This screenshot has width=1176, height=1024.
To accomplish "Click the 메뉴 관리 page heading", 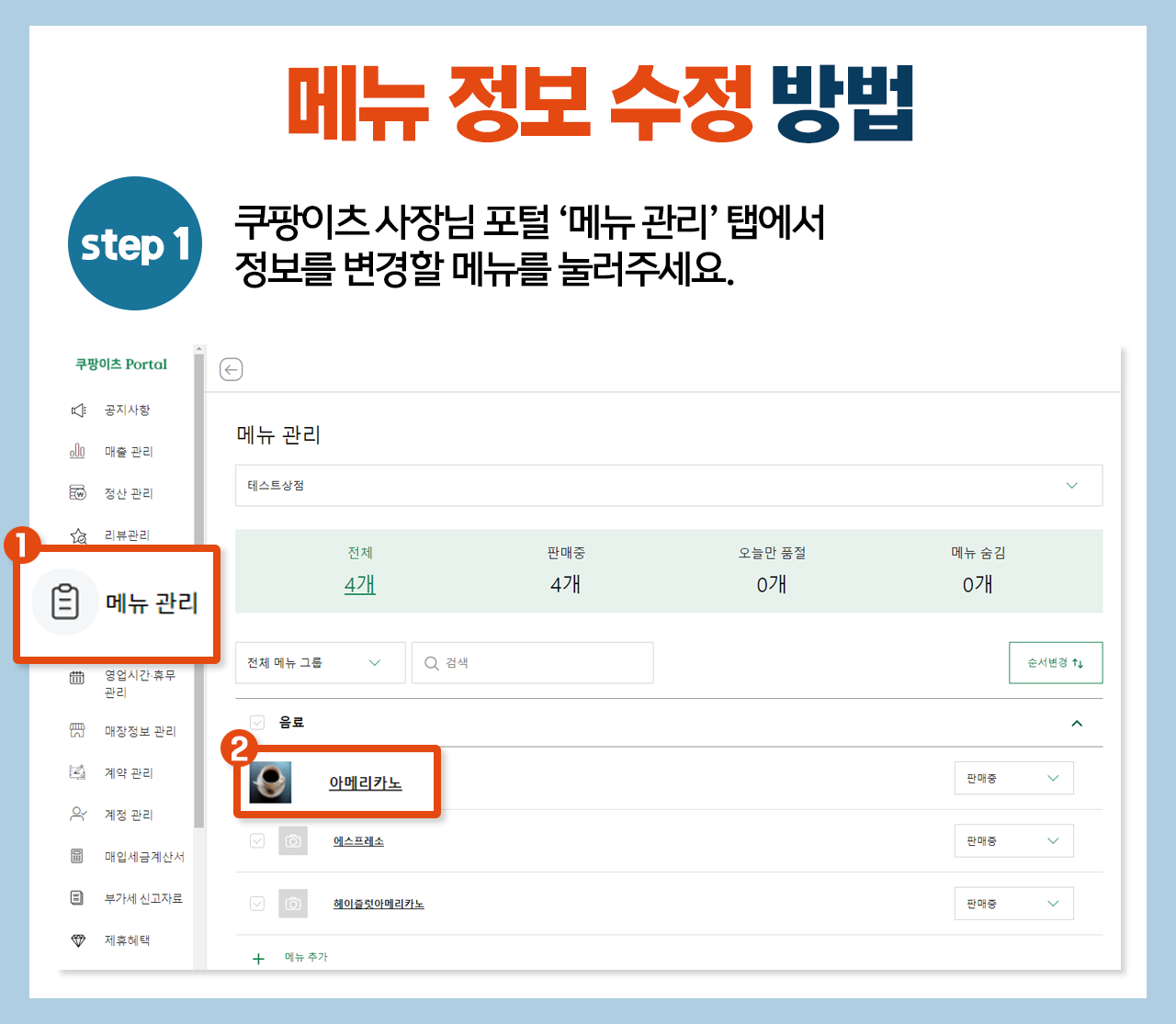I will (278, 434).
